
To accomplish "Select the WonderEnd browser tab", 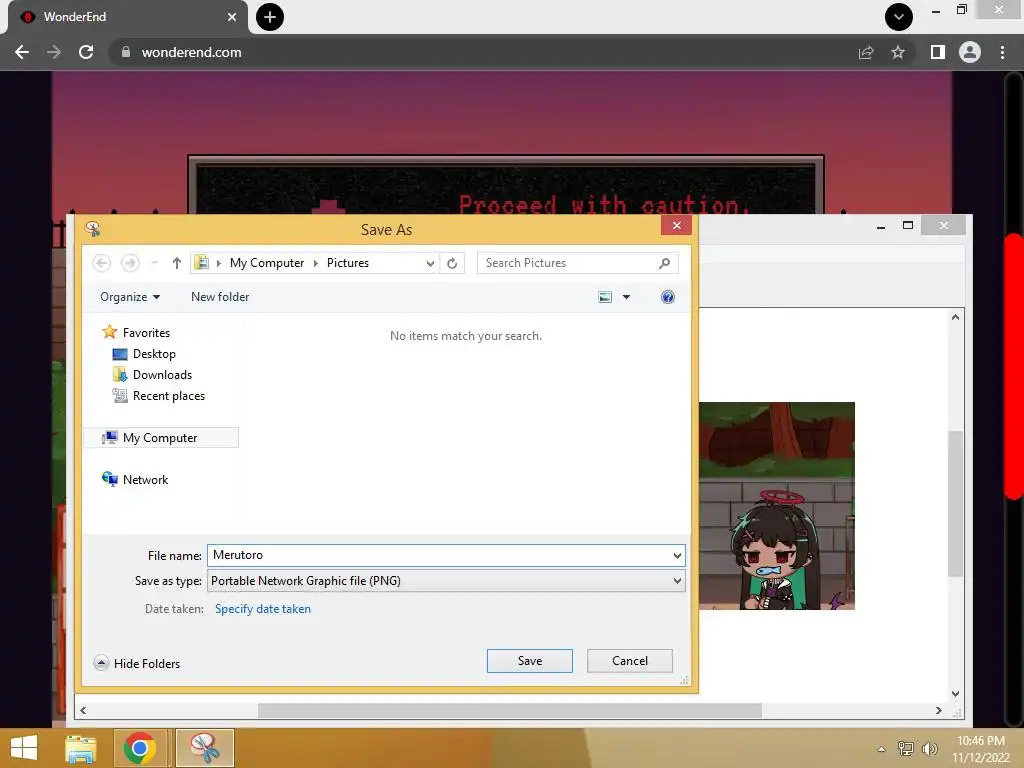I will [x=127, y=17].
